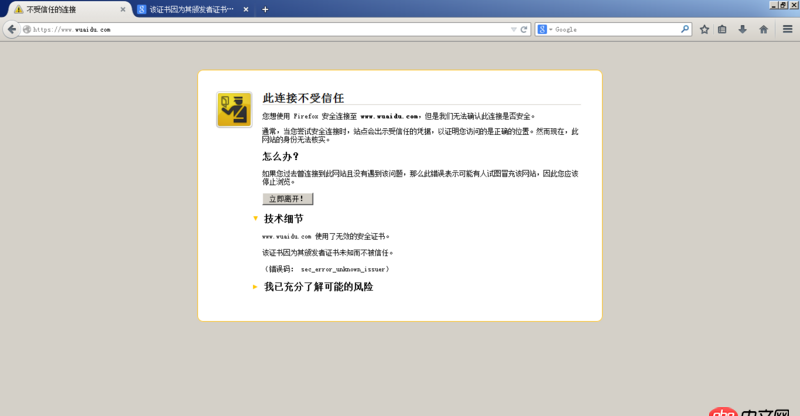Open the Firefox hamburger menu
The width and height of the screenshot is (800, 416).
tap(787, 29)
